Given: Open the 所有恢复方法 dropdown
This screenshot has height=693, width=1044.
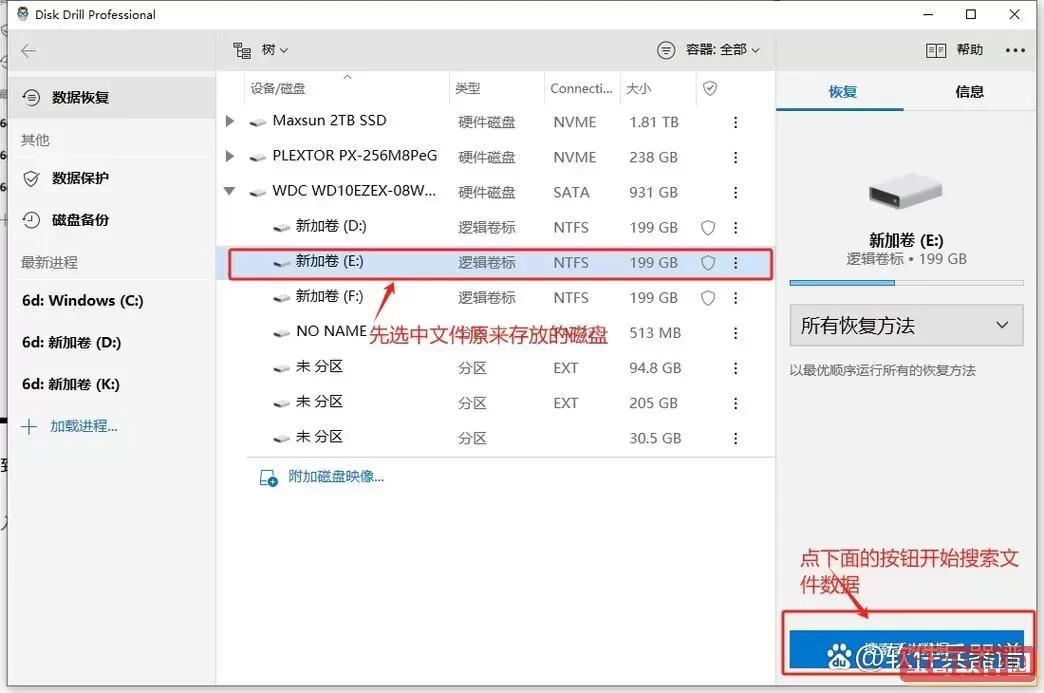Looking at the screenshot, I should pyautogui.click(x=906, y=326).
